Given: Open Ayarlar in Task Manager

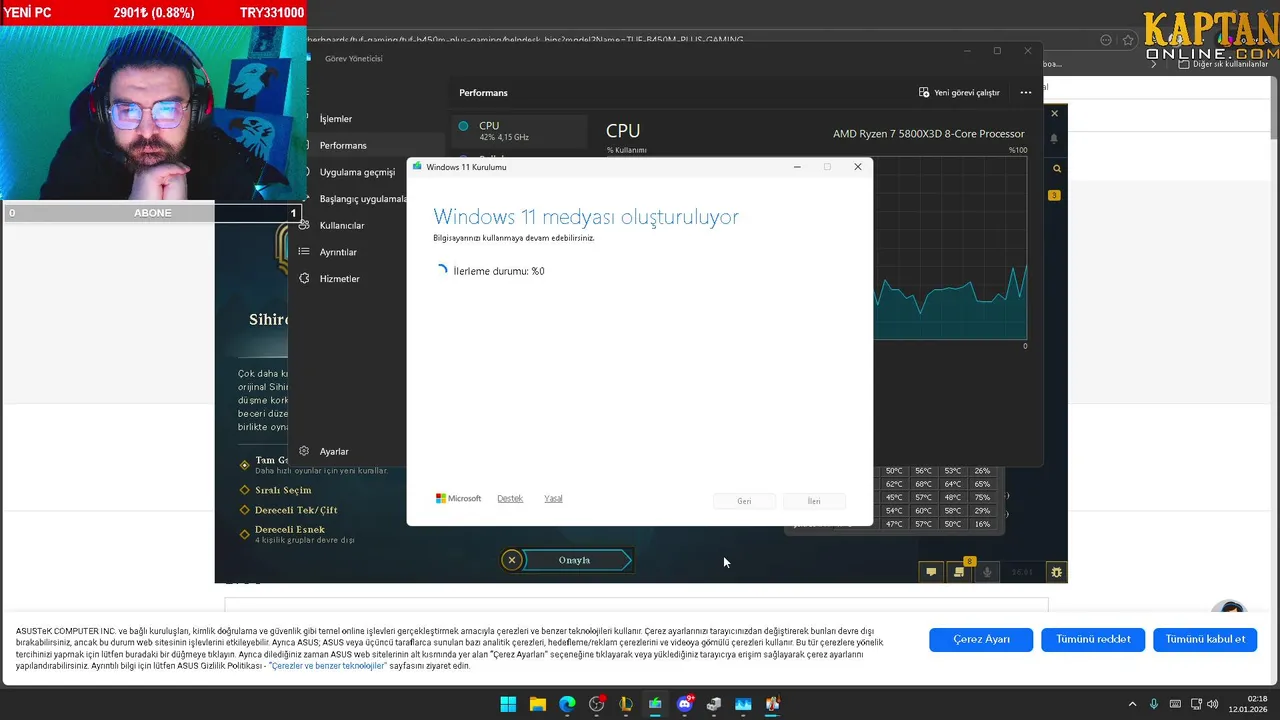Looking at the screenshot, I should (x=334, y=452).
